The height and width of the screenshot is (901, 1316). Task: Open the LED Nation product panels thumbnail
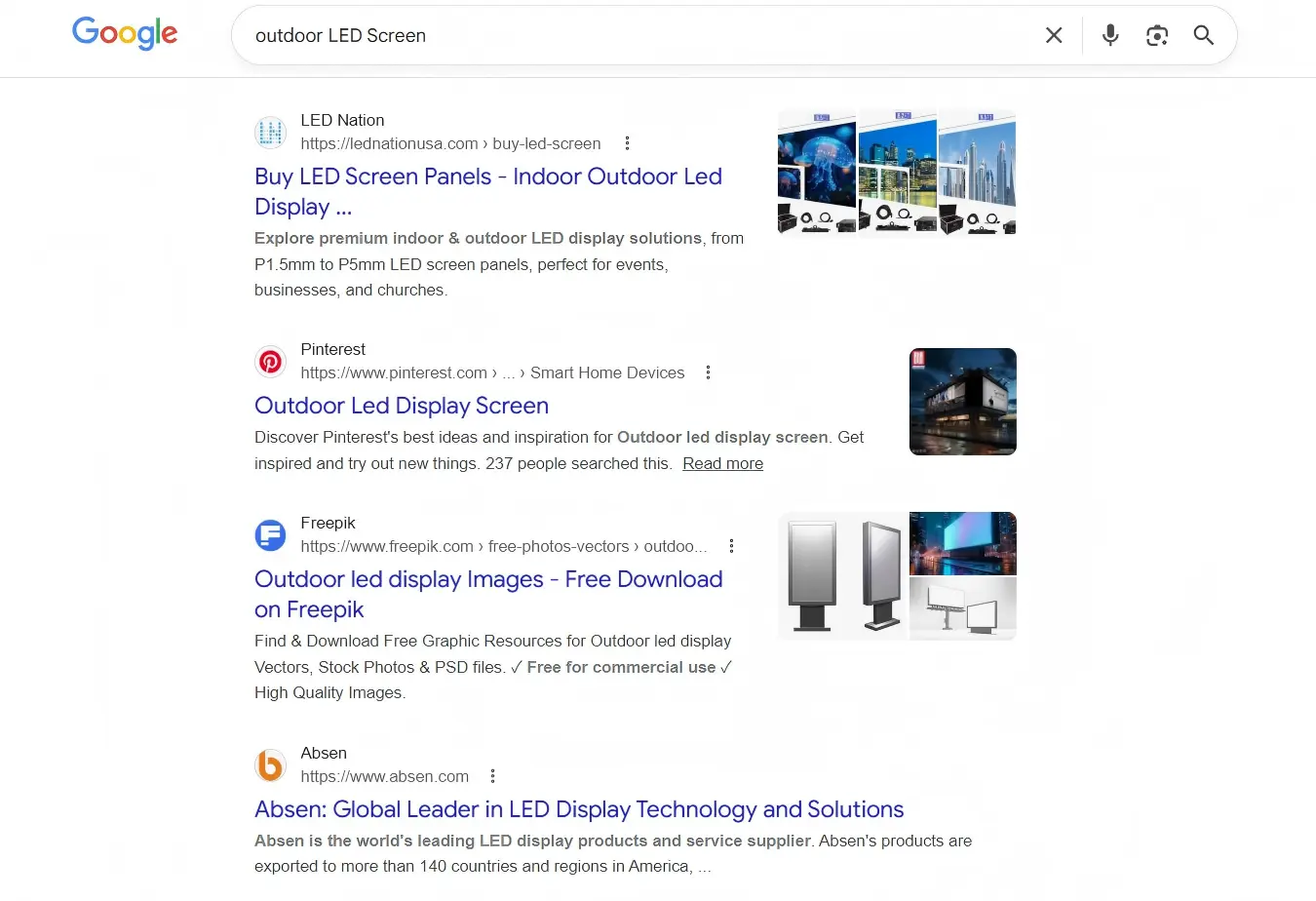[x=897, y=173]
